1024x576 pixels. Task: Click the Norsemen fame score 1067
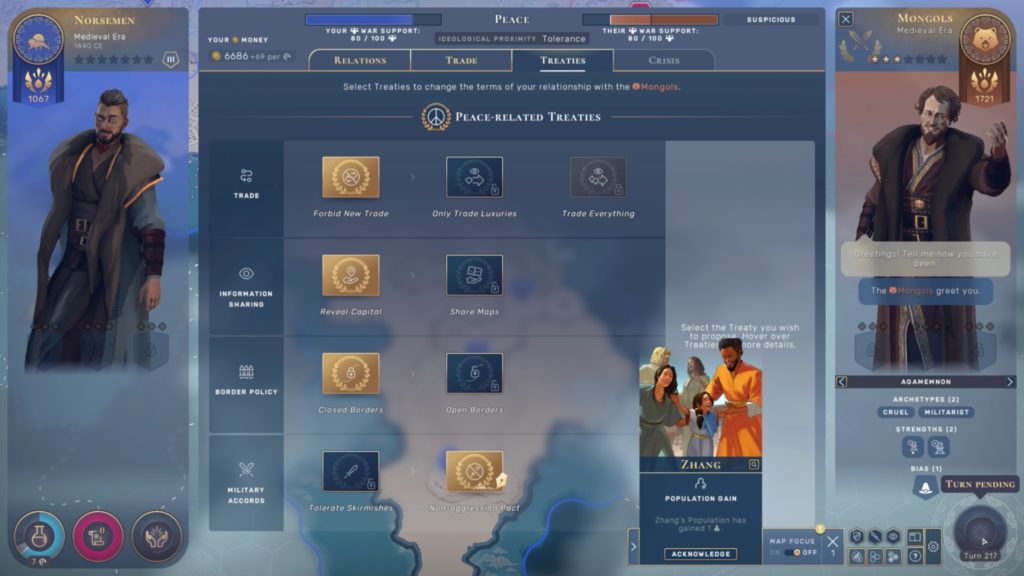[38, 99]
